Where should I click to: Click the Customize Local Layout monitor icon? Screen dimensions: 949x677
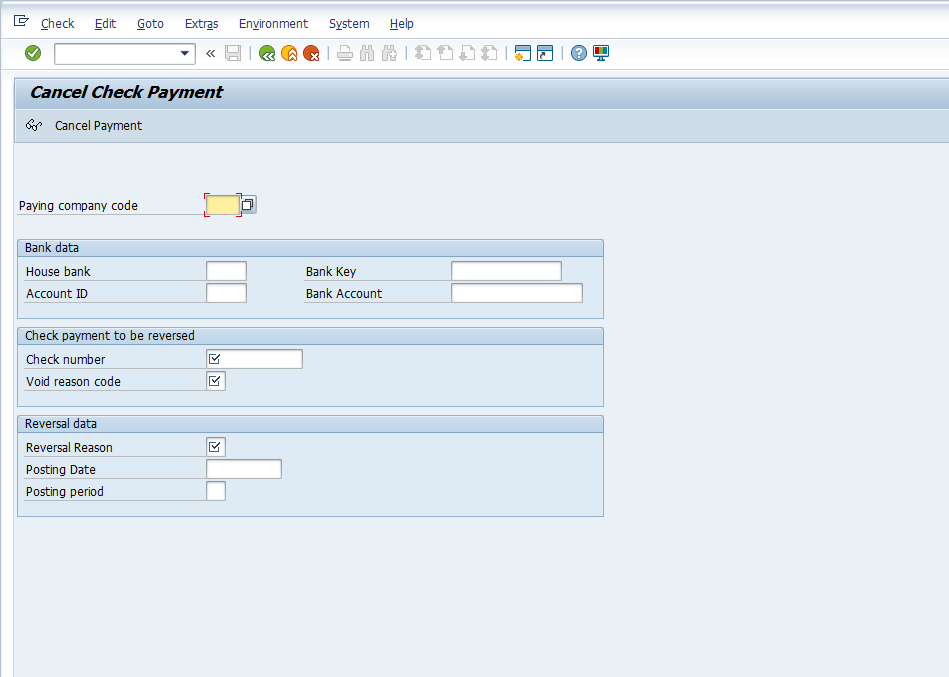[601, 53]
